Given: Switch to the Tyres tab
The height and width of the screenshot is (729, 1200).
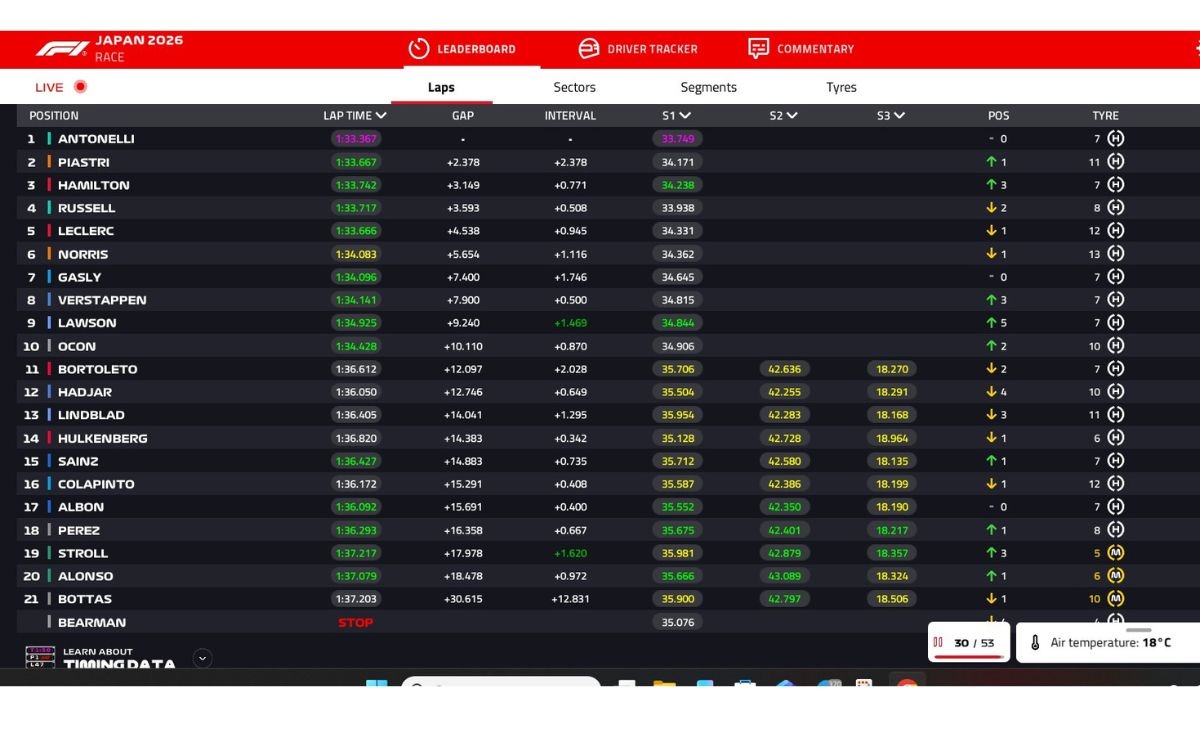Looking at the screenshot, I should pyautogui.click(x=841, y=87).
